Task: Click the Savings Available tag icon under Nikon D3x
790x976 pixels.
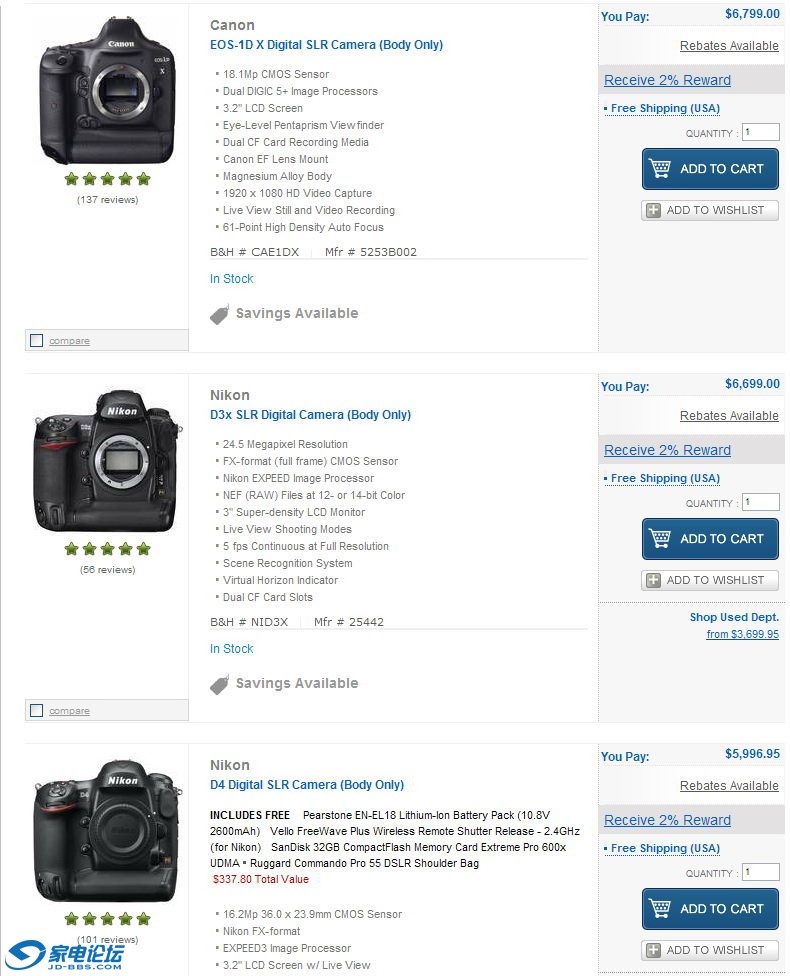Action: coord(219,683)
